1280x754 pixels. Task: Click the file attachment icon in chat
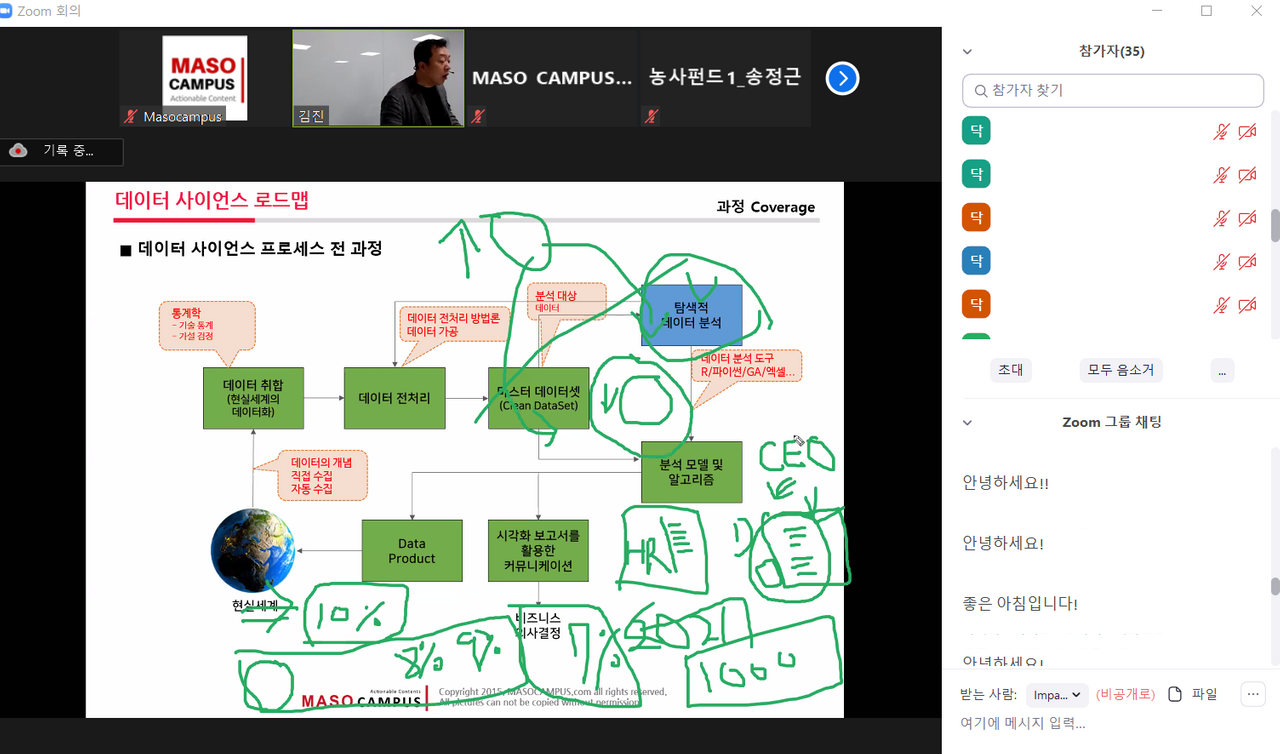pyautogui.click(x=1175, y=694)
